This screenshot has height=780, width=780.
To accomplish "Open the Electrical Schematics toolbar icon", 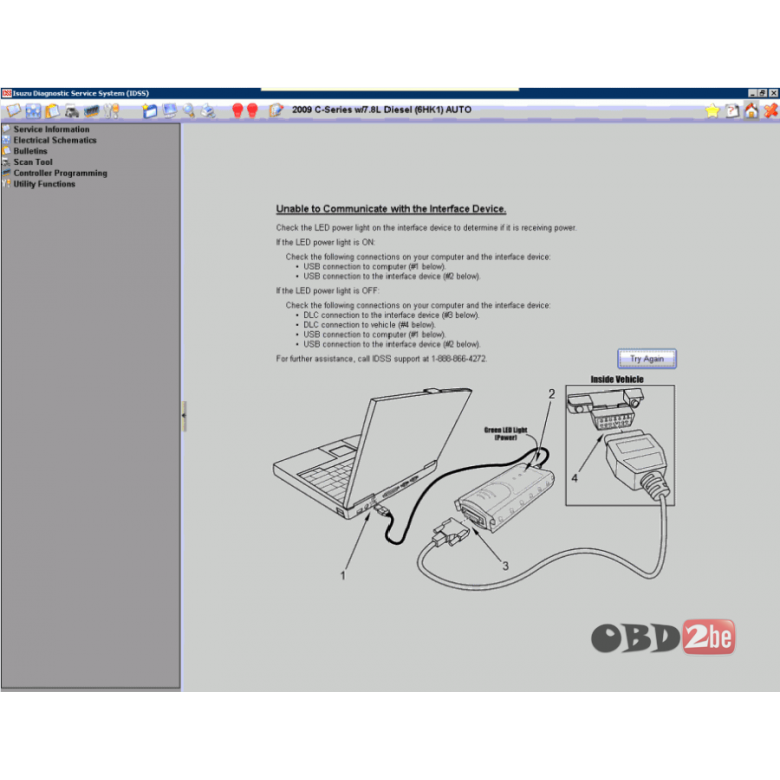I will pos(33,111).
